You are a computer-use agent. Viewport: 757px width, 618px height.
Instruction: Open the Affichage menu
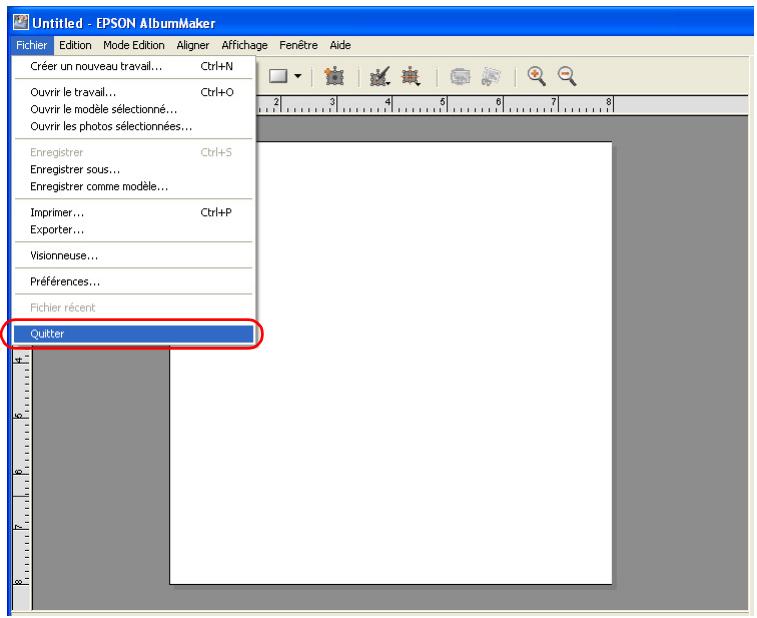click(x=244, y=45)
